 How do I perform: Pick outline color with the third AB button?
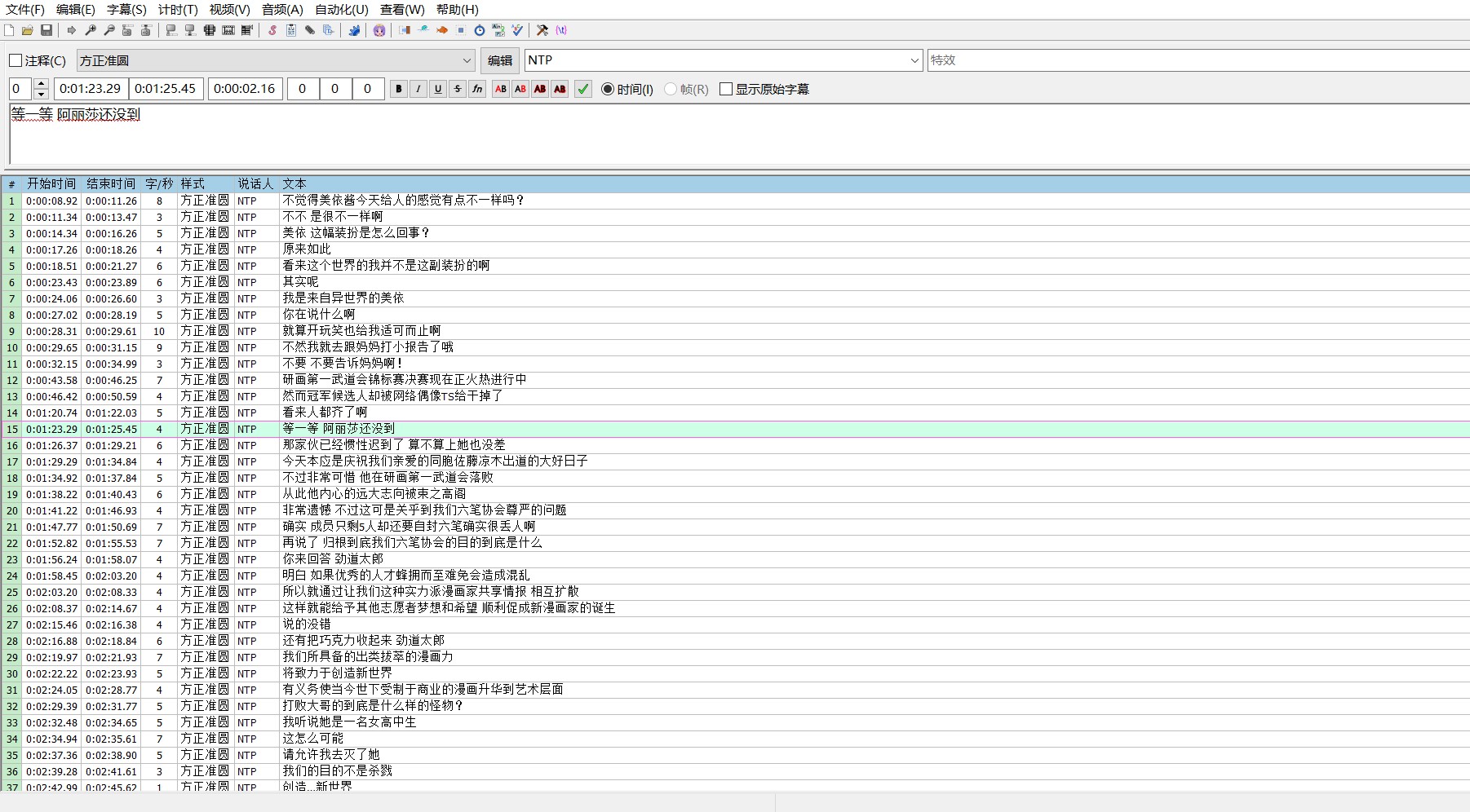pos(540,89)
